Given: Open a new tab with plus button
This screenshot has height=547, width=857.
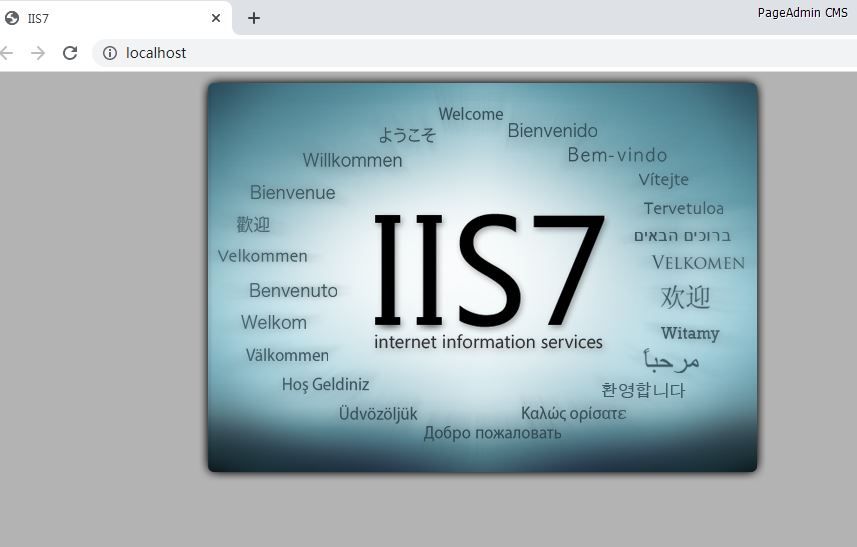Looking at the screenshot, I should click(254, 18).
